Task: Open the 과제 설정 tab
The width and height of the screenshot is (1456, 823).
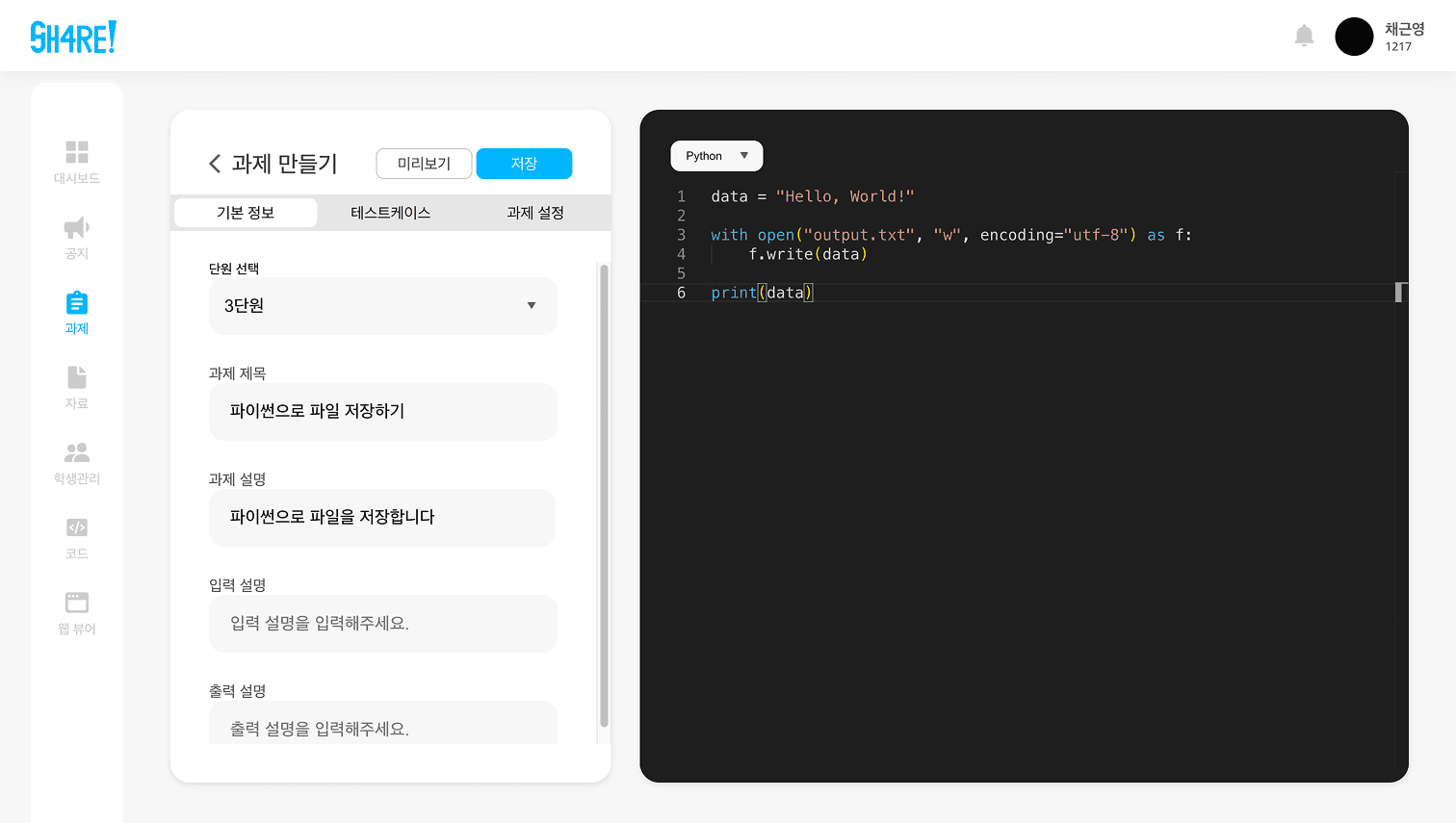Action: 534,213
